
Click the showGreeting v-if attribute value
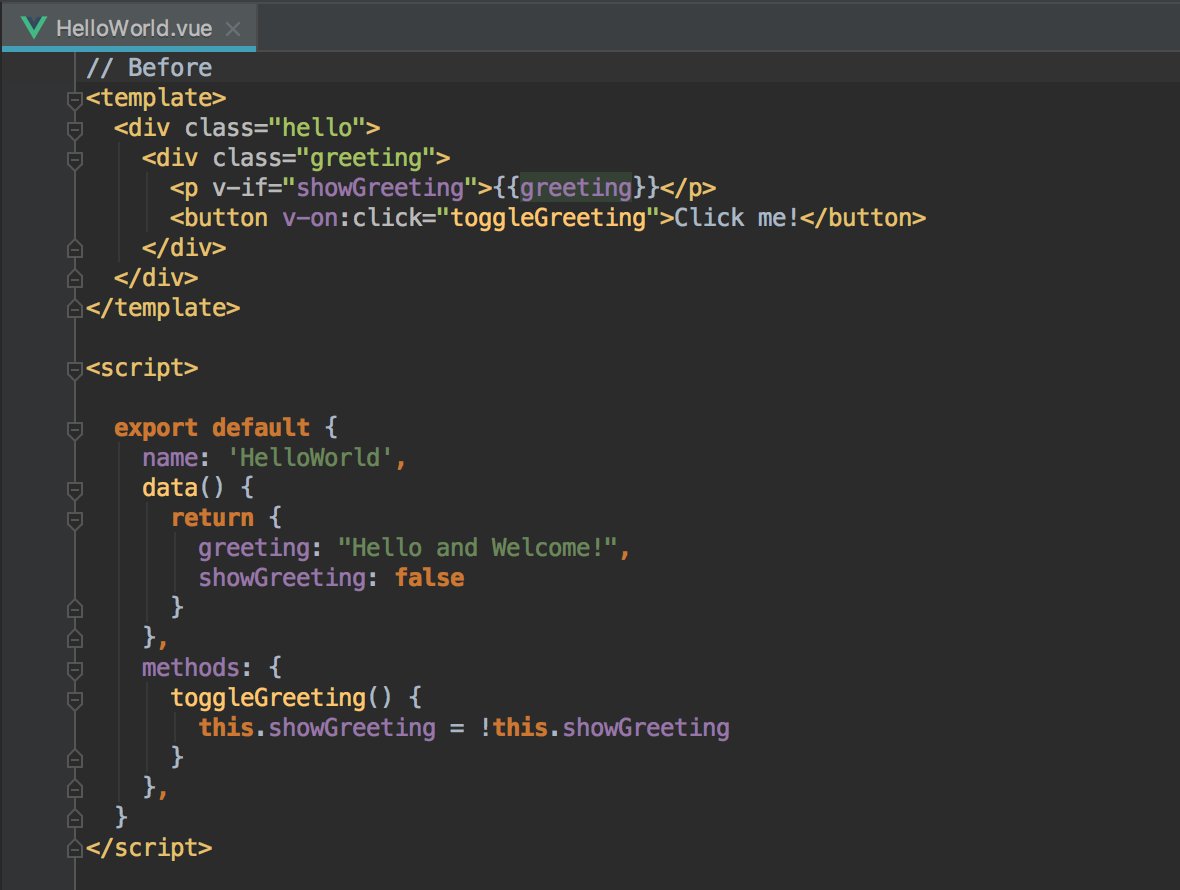pos(380,187)
